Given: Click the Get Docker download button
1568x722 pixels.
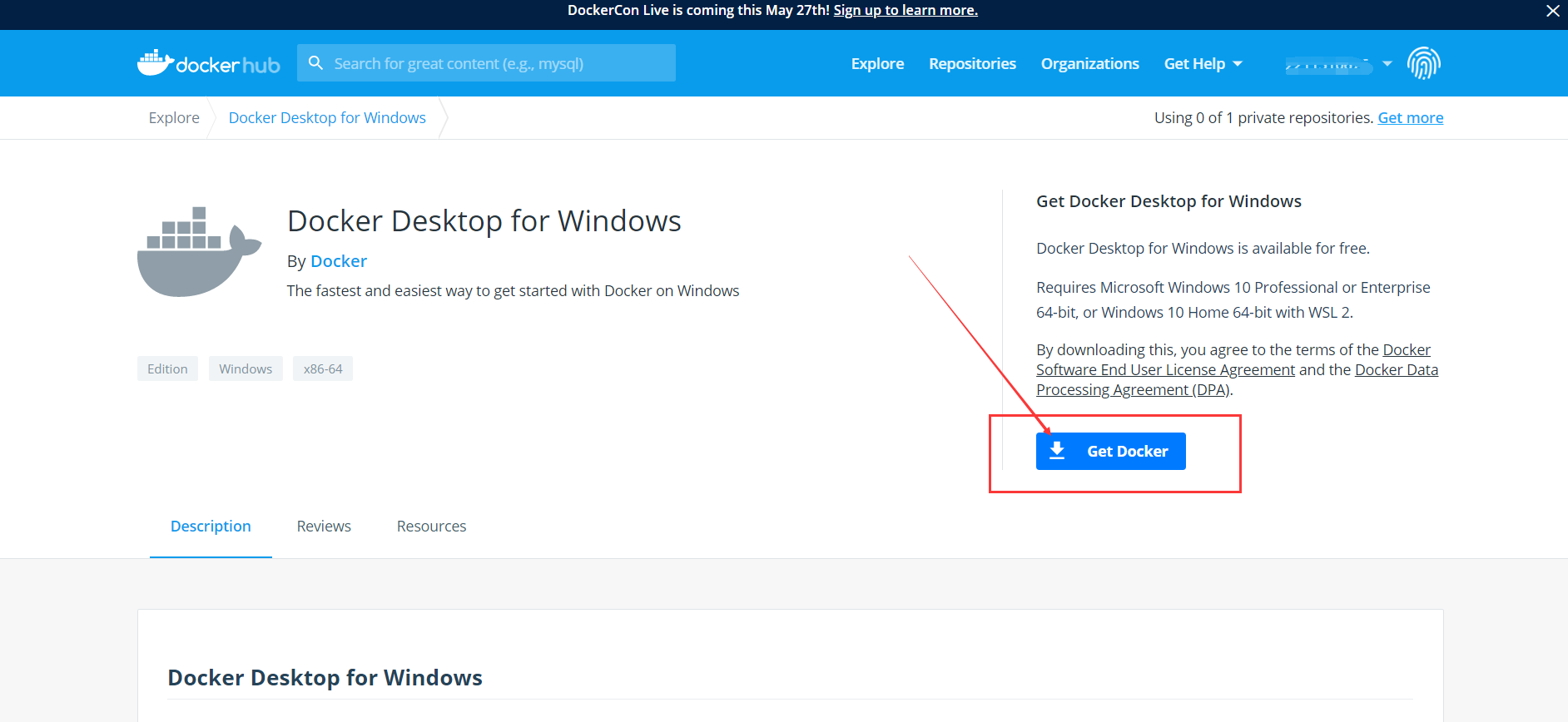Looking at the screenshot, I should [x=1110, y=451].
